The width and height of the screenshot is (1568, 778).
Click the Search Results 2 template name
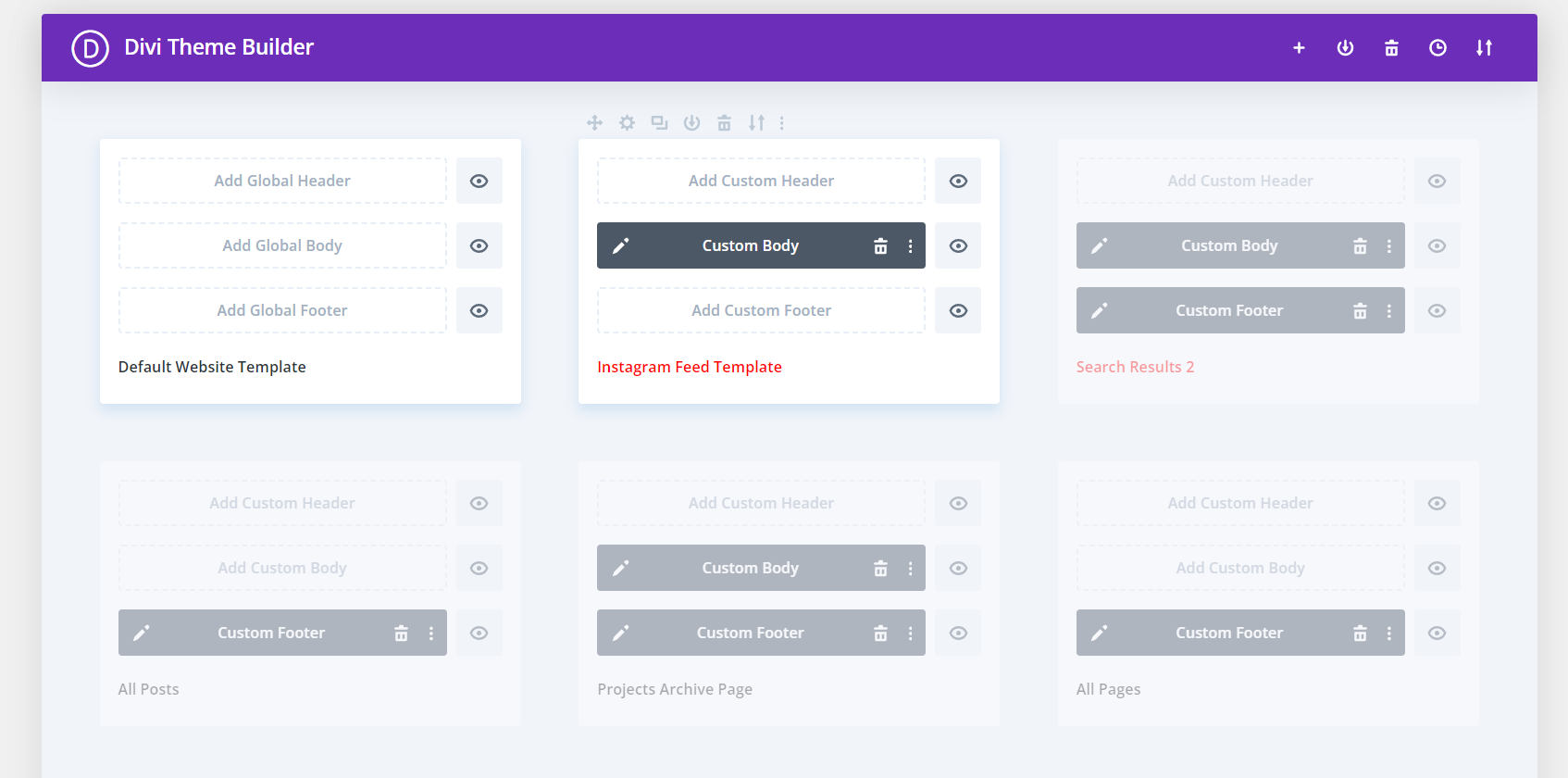point(1135,367)
